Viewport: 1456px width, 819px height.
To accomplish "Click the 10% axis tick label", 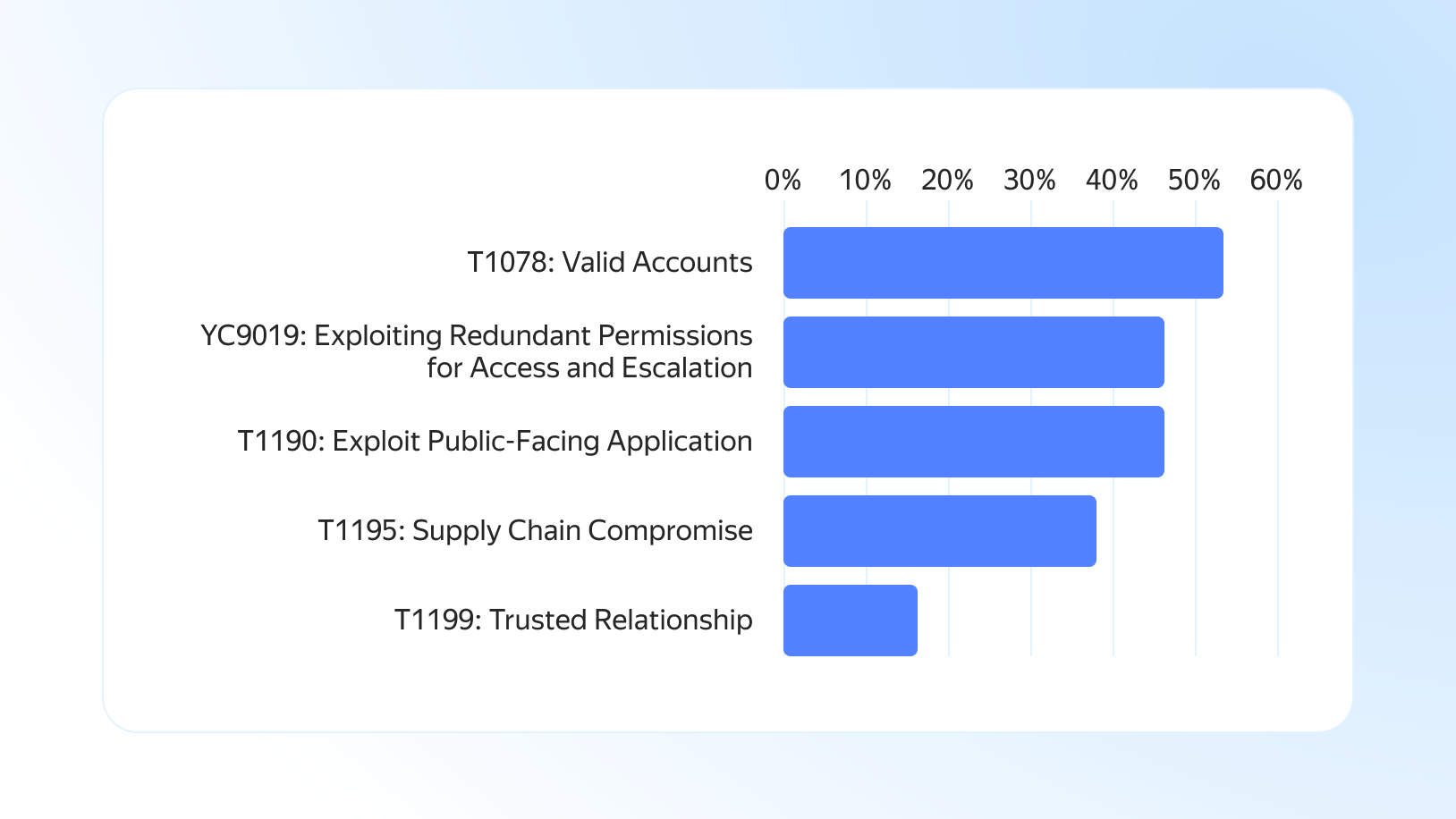I will pyautogui.click(x=865, y=181).
